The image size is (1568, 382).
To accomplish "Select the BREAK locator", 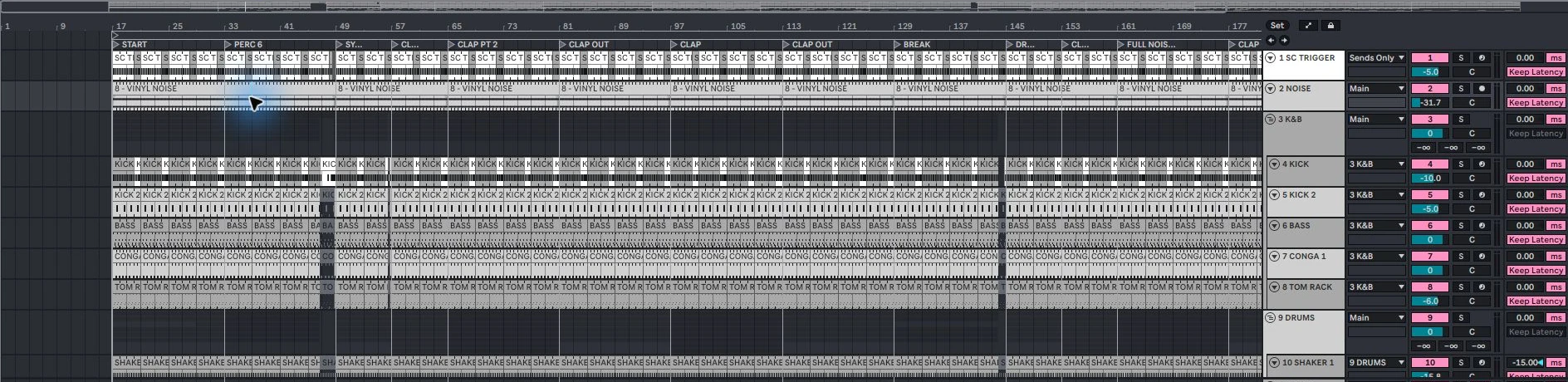I will point(912,45).
